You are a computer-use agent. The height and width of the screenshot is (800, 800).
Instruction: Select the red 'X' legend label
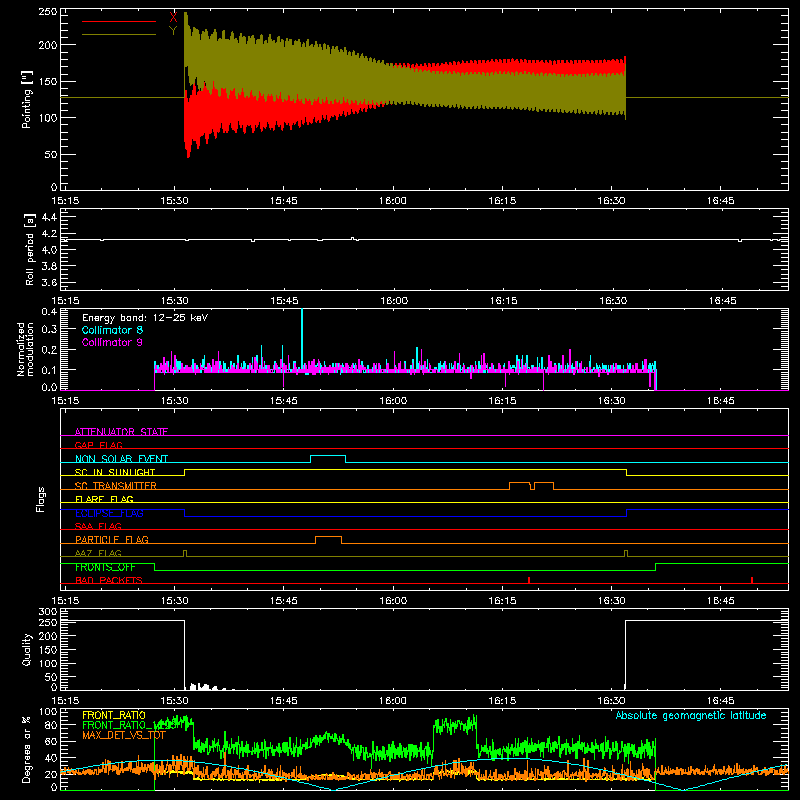click(x=173, y=18)
